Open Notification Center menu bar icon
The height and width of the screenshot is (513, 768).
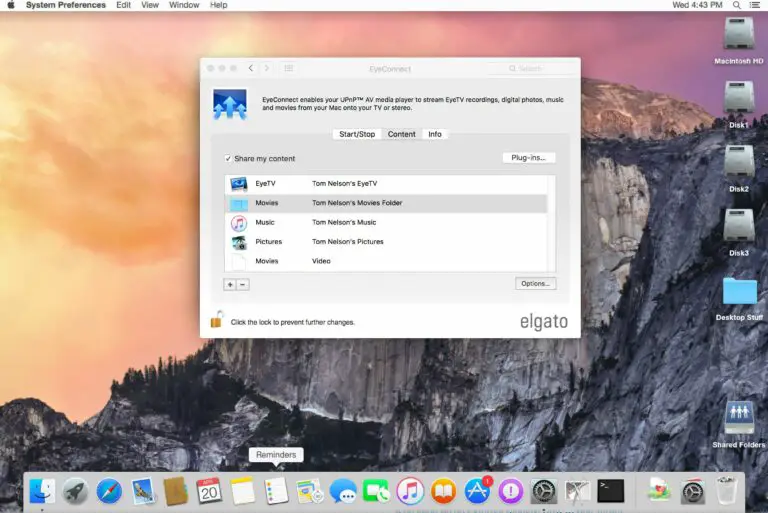tap(755, 5)
